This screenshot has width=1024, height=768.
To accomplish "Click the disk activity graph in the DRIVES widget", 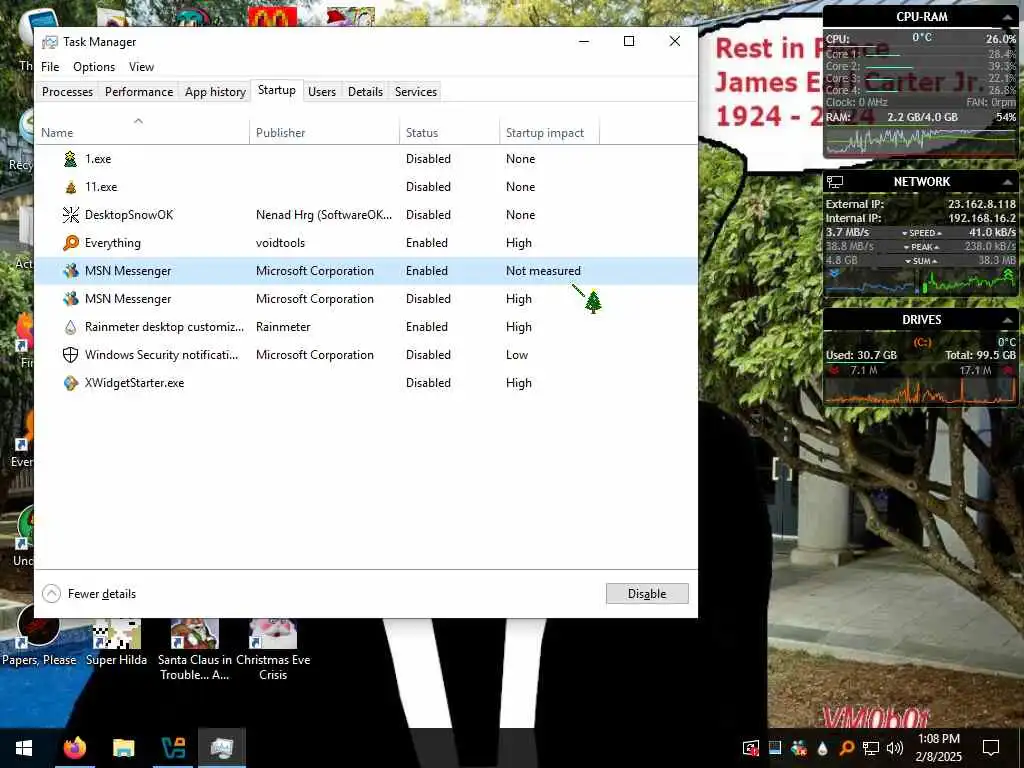I will pos(921,391).
